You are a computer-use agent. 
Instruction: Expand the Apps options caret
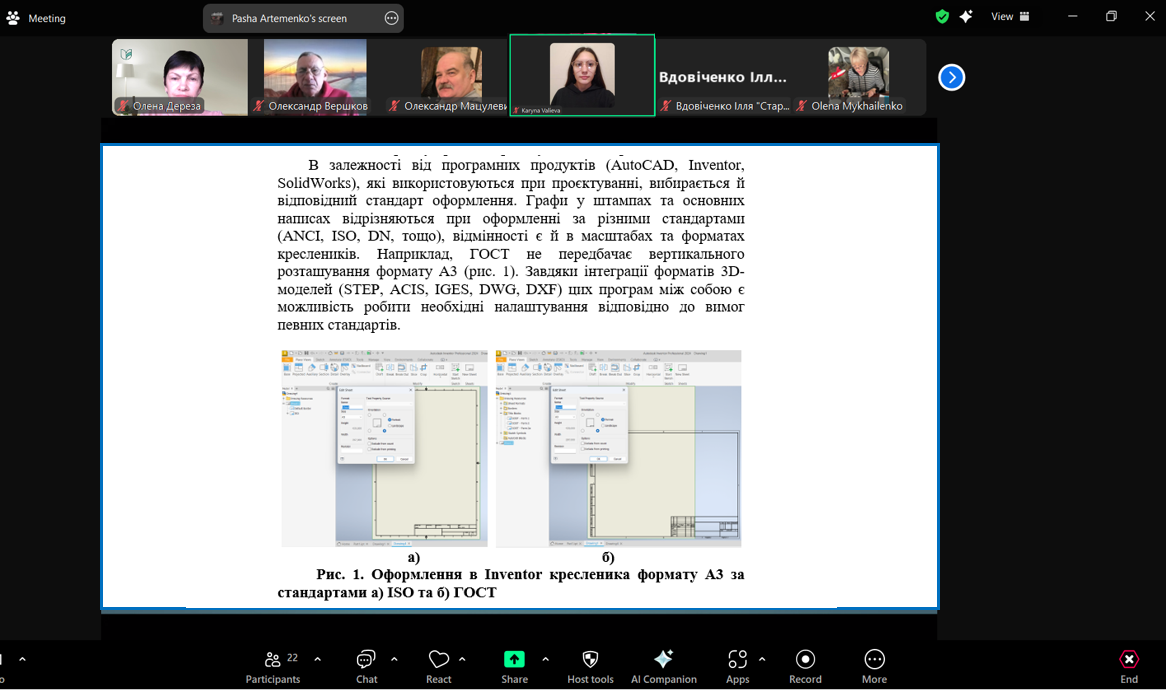(x=761, y=659)
